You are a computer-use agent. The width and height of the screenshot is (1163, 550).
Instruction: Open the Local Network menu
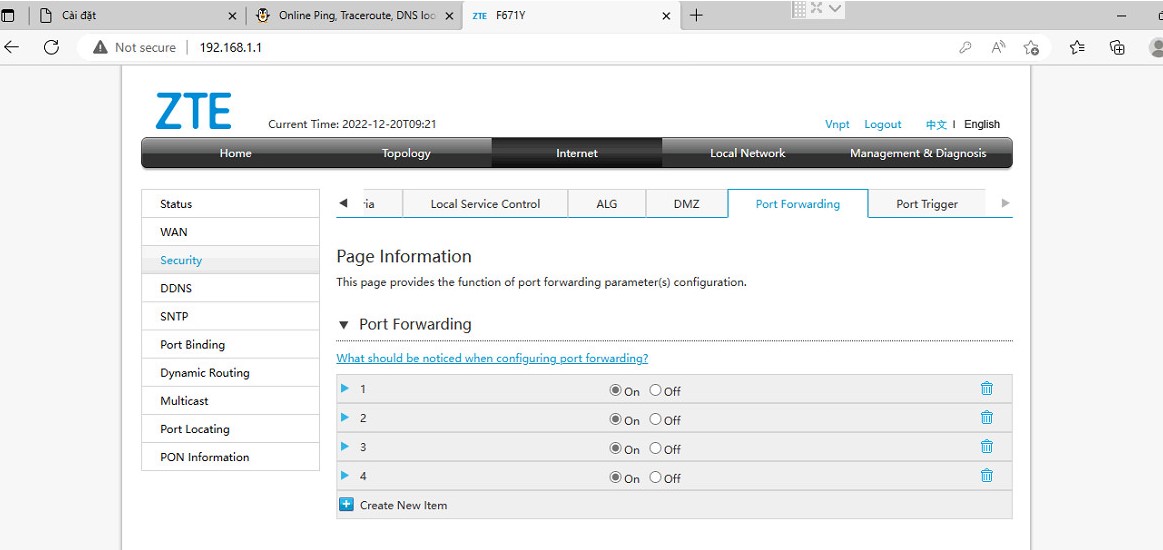click(x=747, y=153)
